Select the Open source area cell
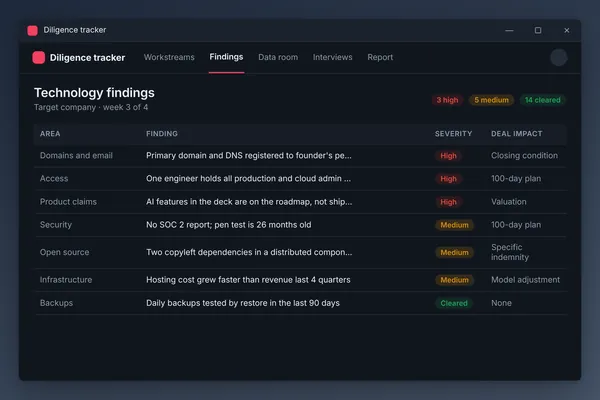Image resolution: width=600 pixels, height=400 pixels. tap(64, 252)
